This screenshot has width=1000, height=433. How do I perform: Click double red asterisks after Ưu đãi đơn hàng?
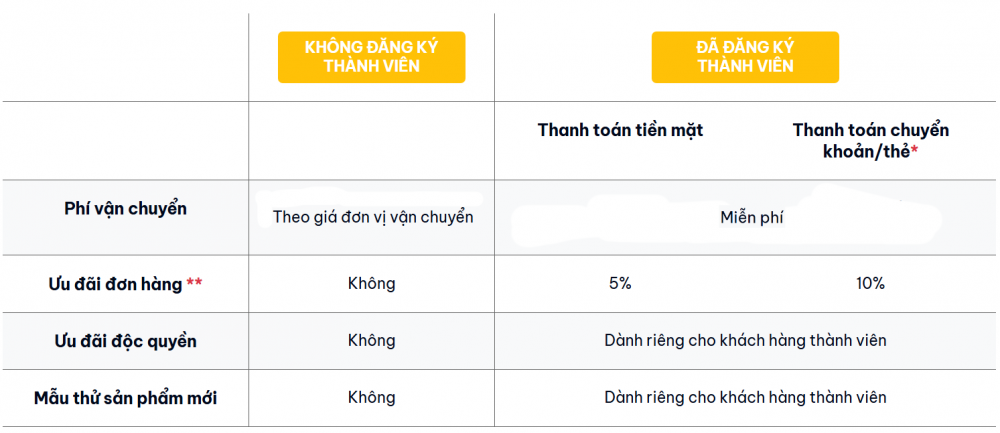194,282
